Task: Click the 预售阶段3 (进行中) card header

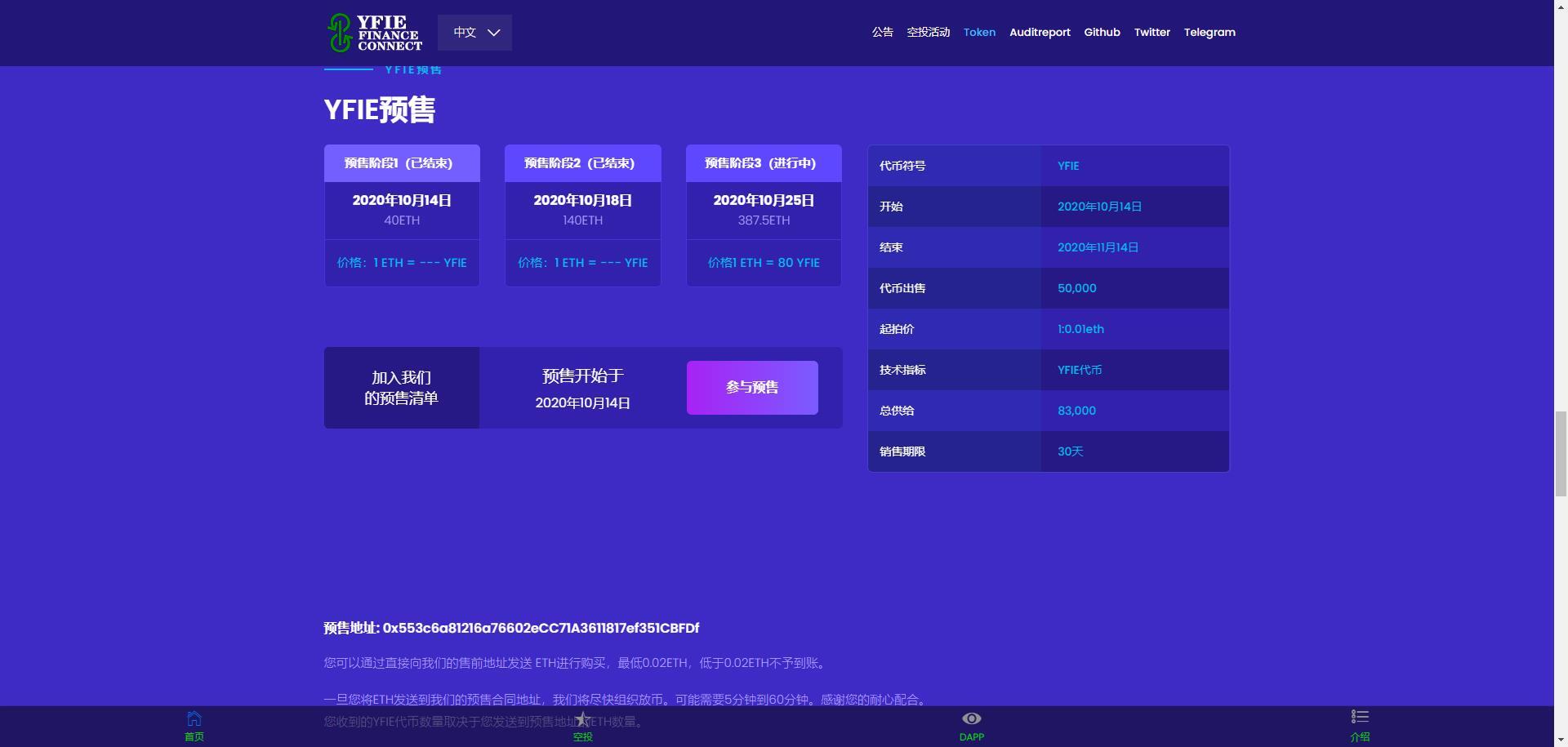Action: 763,162
